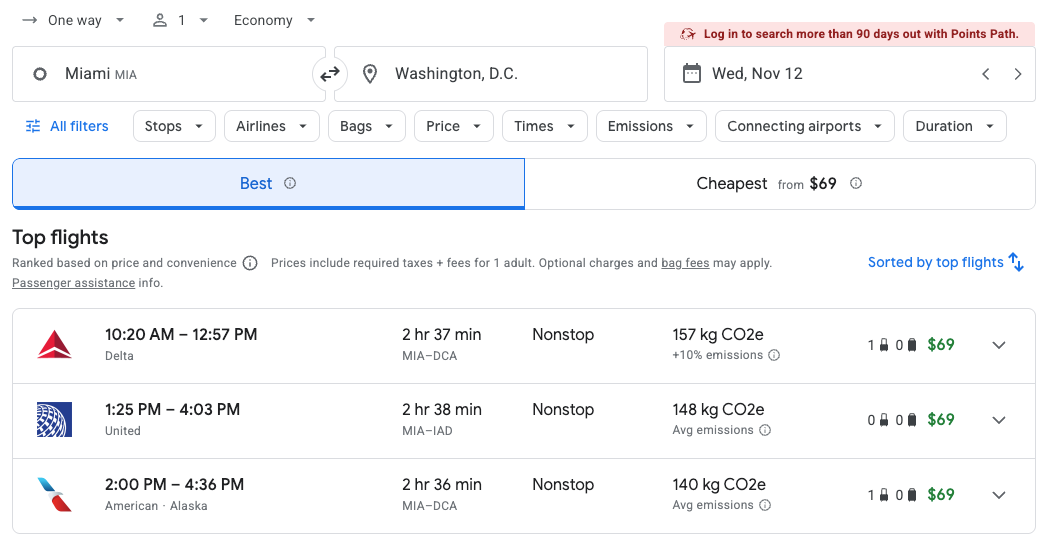Click the Delta flight $69 price

click(x=941, y=345)
